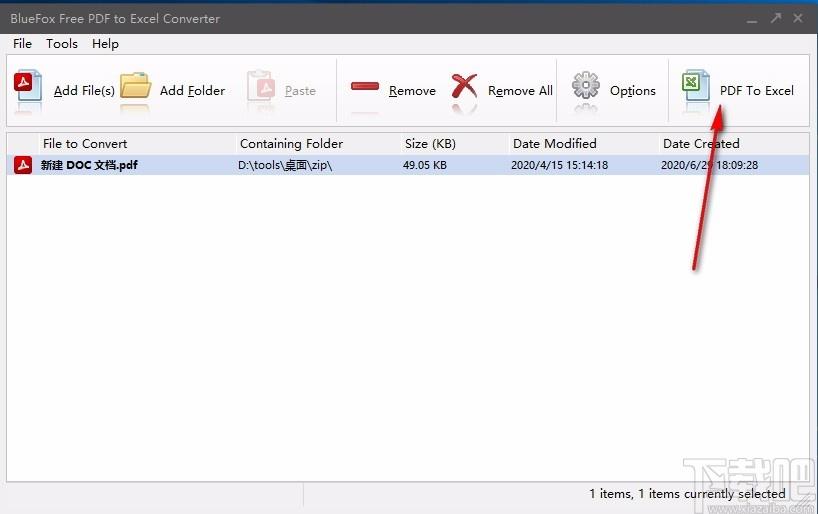Click the Remove label
818x514 pixels.
point(412,91)
